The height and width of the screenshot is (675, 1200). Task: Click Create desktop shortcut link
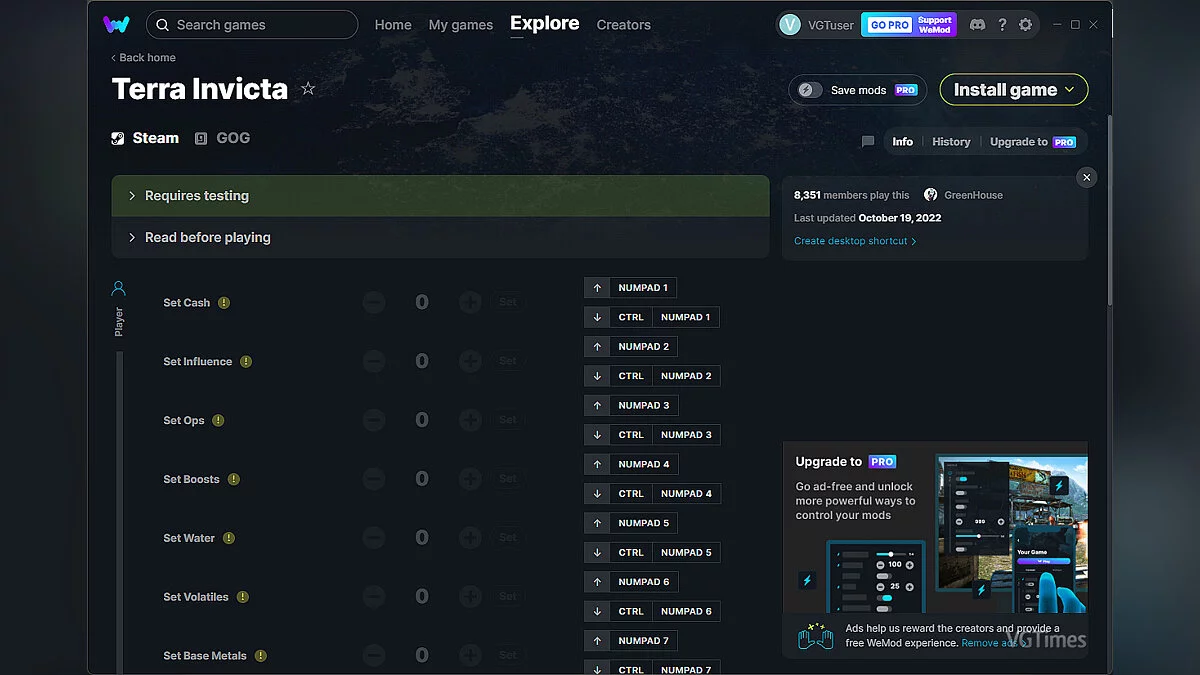tap(855, 241)
